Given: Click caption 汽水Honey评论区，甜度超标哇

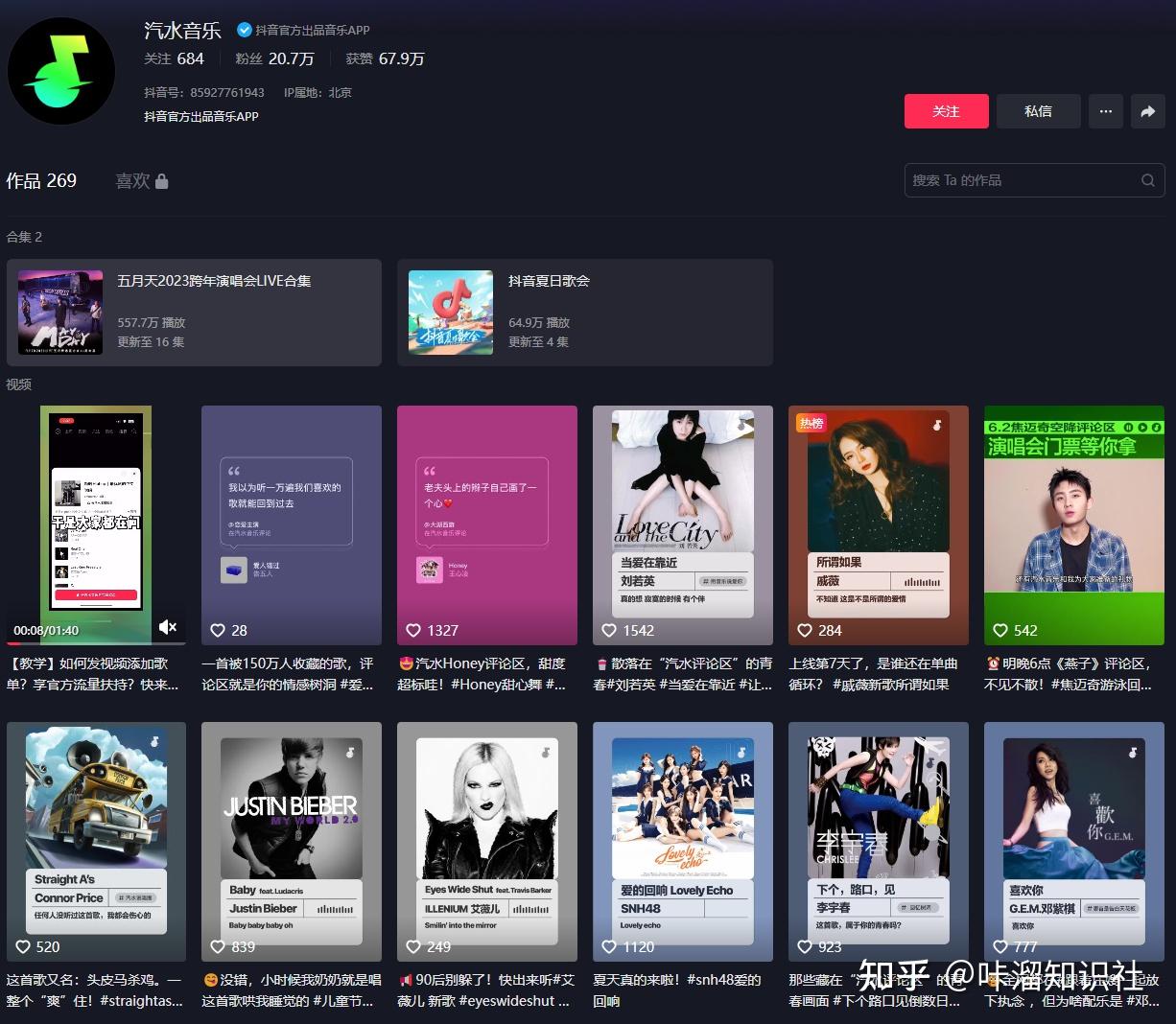Looking at the screenshot, I should coord(482,674).
